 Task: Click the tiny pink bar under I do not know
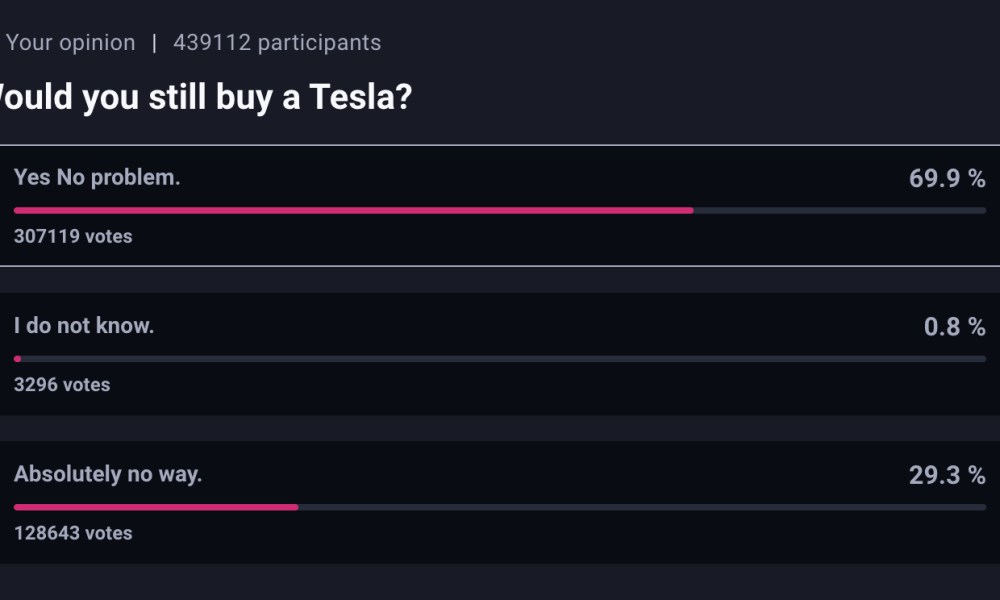click(17, 359)
